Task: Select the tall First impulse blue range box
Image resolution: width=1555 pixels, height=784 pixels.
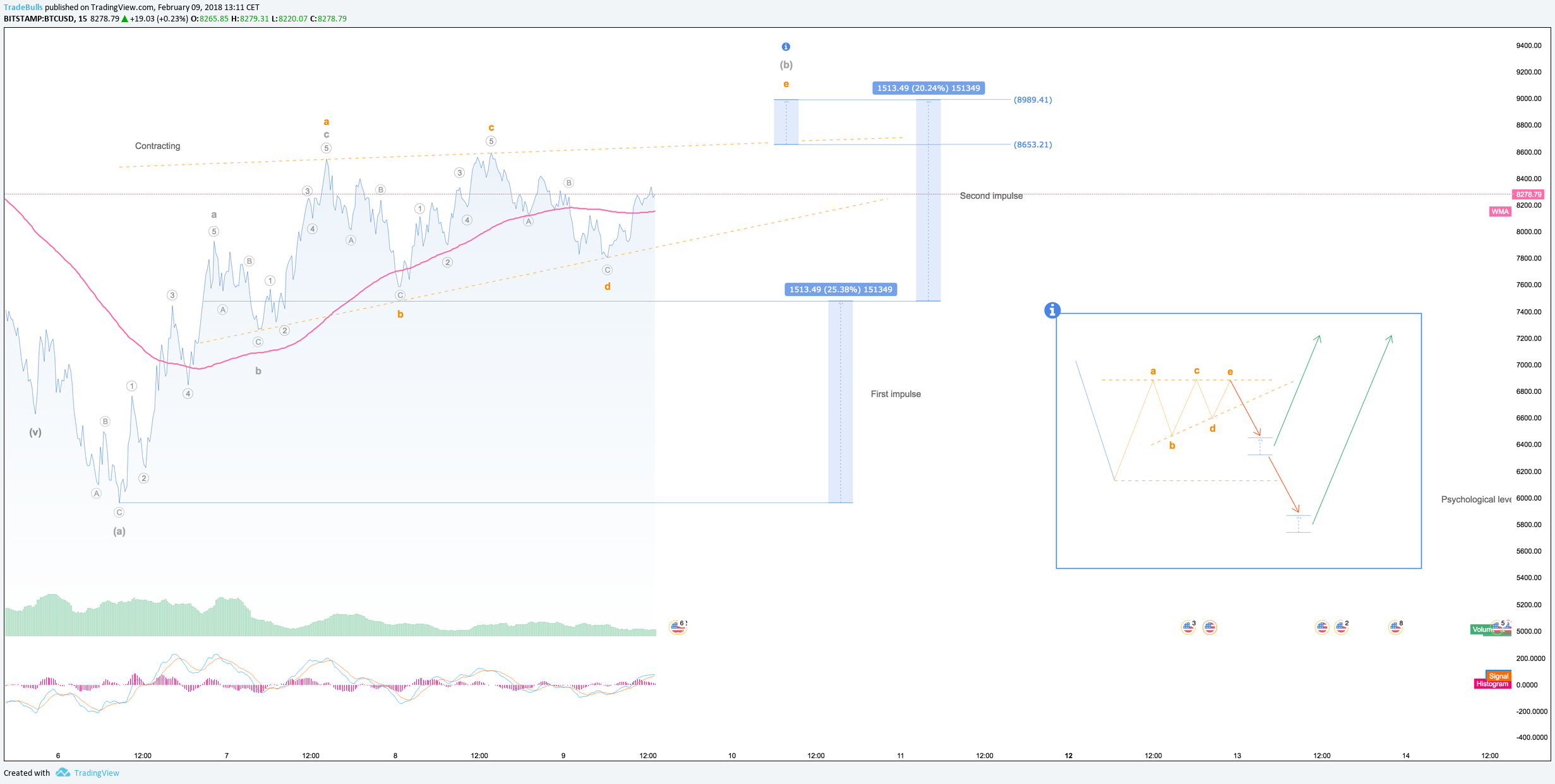Action: [841, 402]
